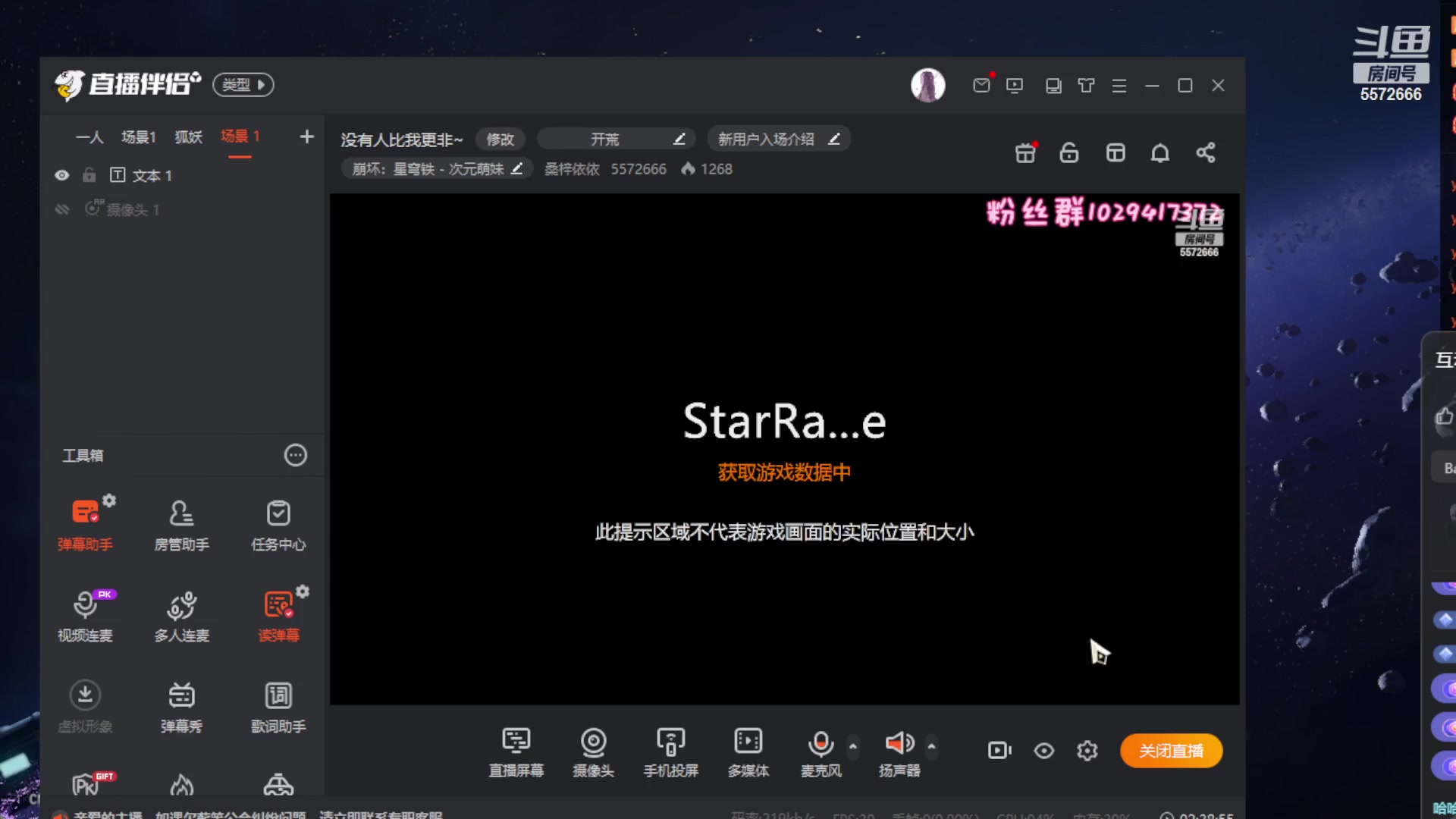Expand speaker options arrow

click(931, 746)
